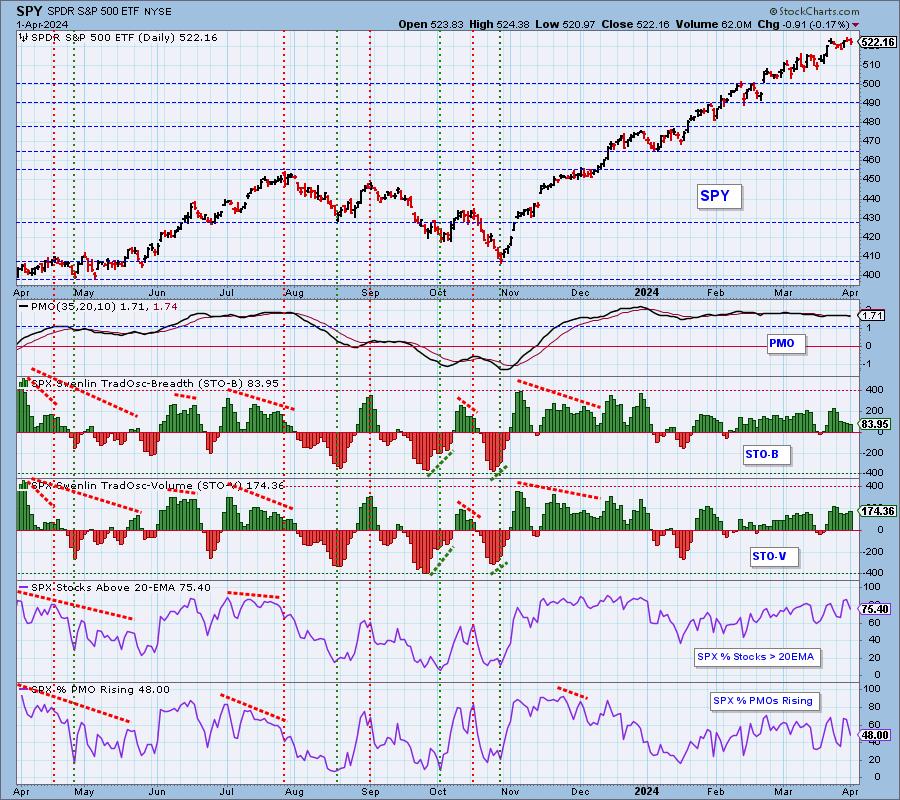This screenshot has height=800, width=900.
Task: Click the red down-arrow change indicator
Action: point(856,25)
